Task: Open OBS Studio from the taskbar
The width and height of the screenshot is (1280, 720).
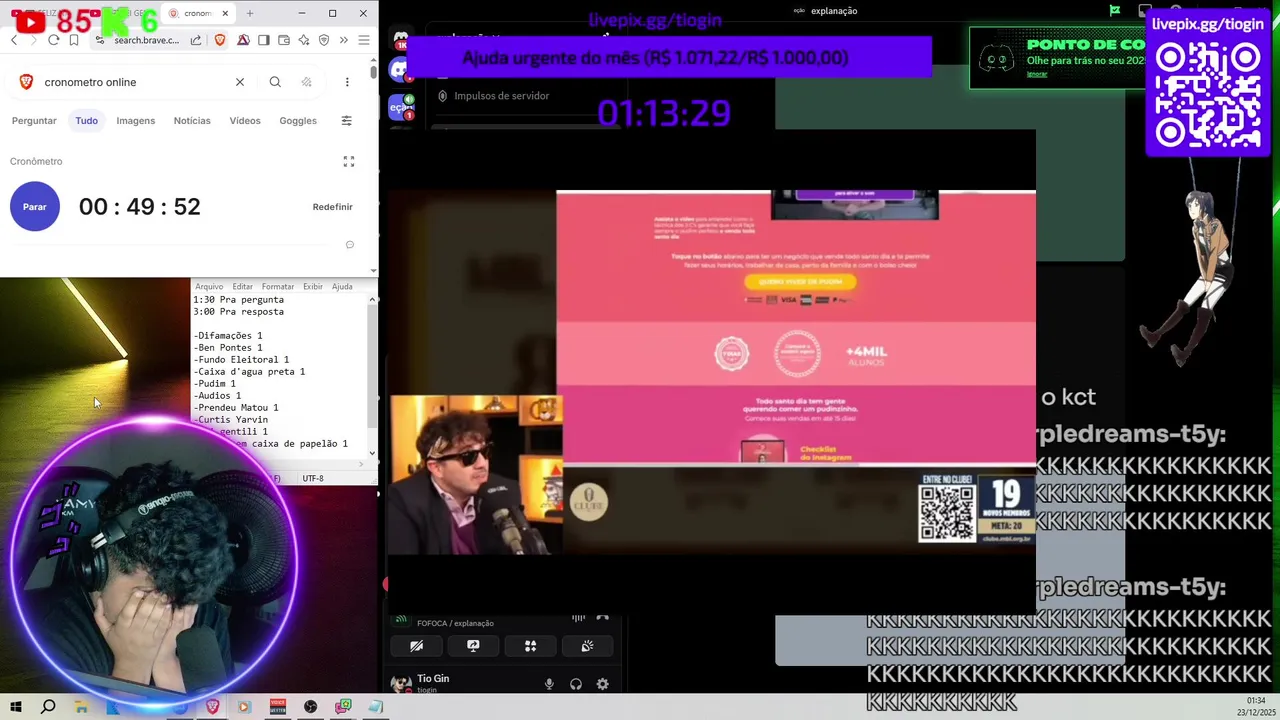Action: click(311, 707)
